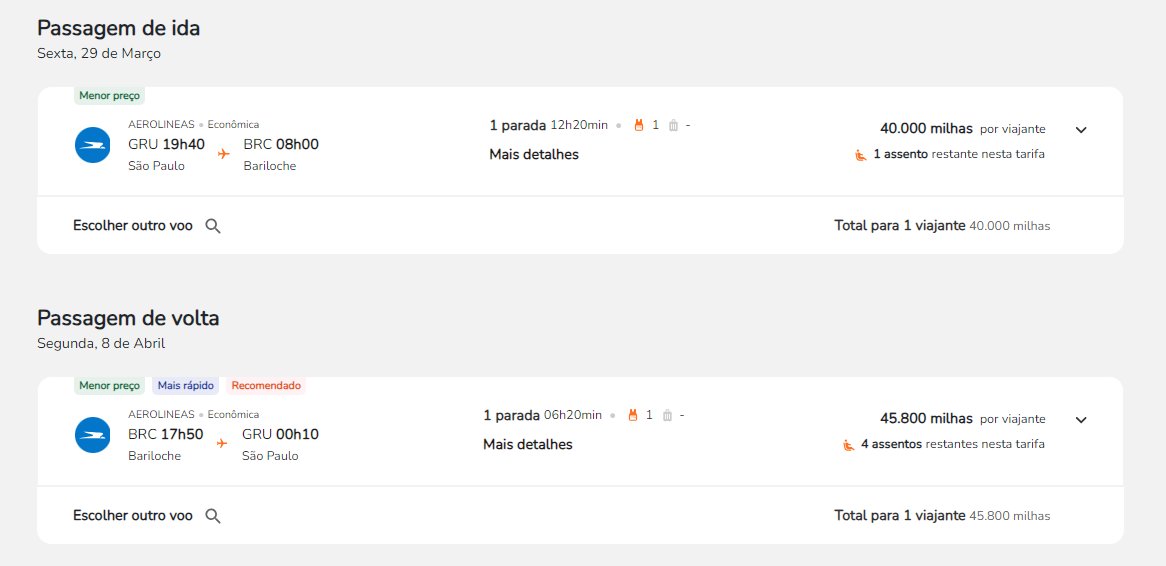Choose another return flight via Escolher outro voo

(x=132, y=515)
